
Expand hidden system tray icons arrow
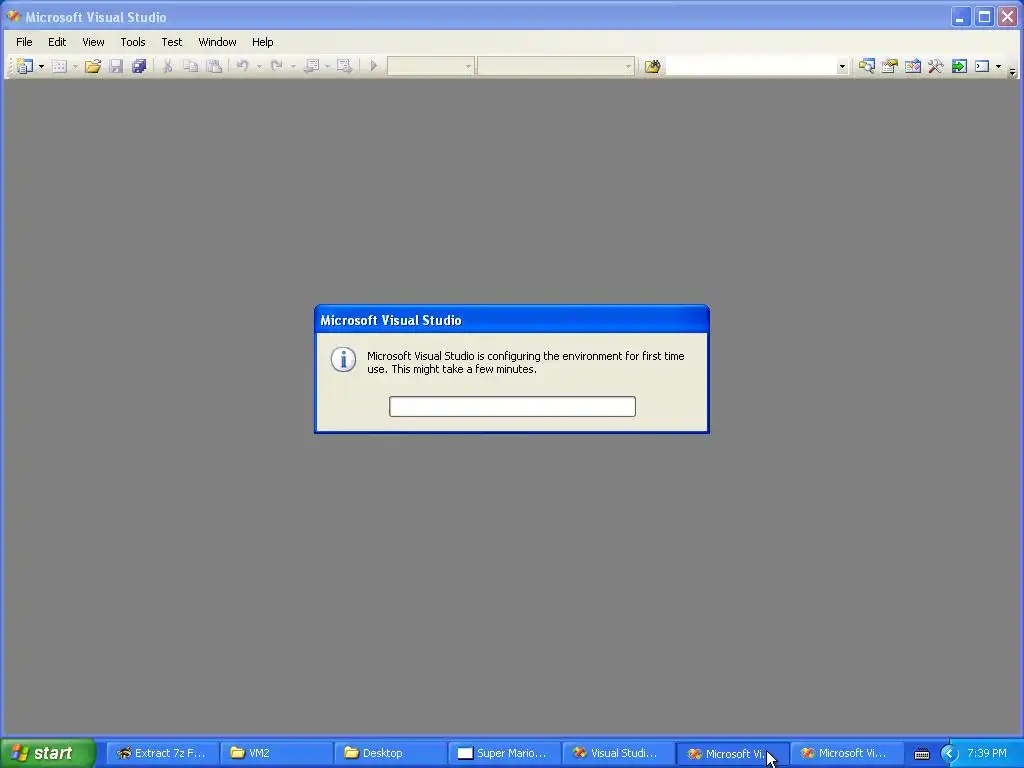(x=949, y=754)
